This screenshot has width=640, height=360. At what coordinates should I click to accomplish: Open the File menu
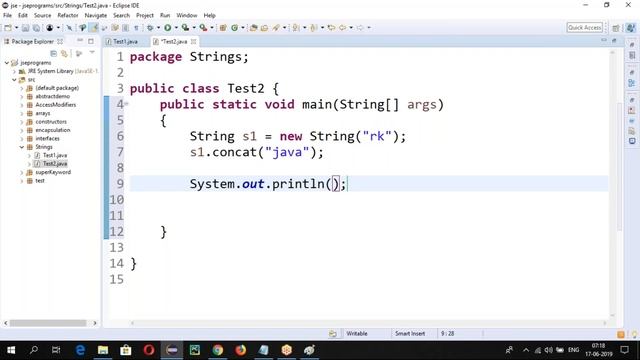7,15
